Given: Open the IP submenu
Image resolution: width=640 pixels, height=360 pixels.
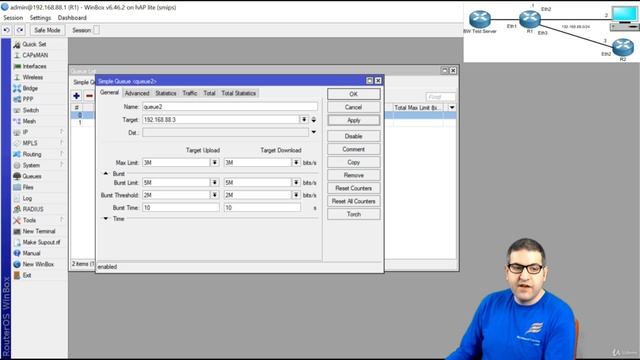Looking at the screenshot, I should 25,132.
